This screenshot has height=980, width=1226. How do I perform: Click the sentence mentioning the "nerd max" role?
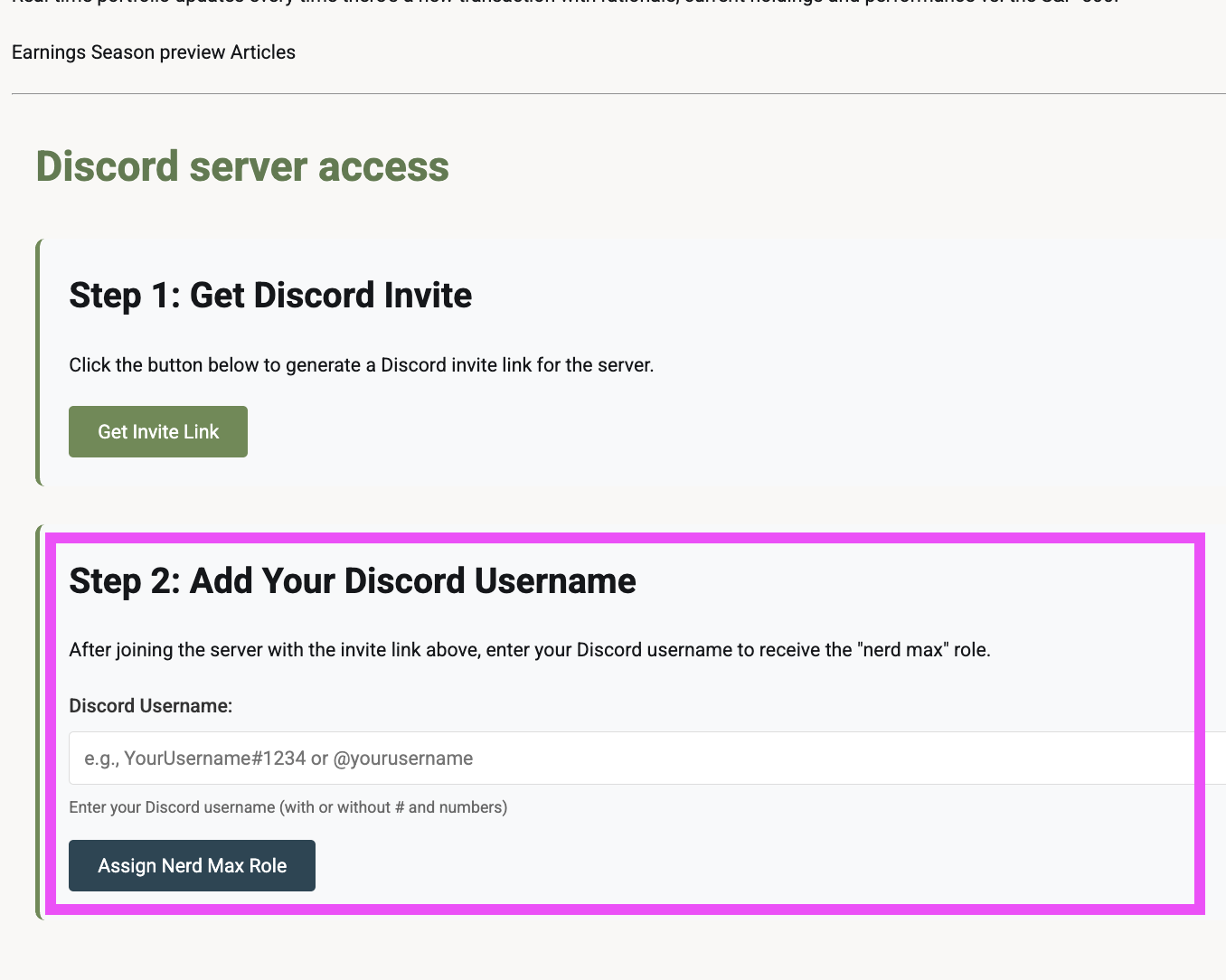(530, 650)
